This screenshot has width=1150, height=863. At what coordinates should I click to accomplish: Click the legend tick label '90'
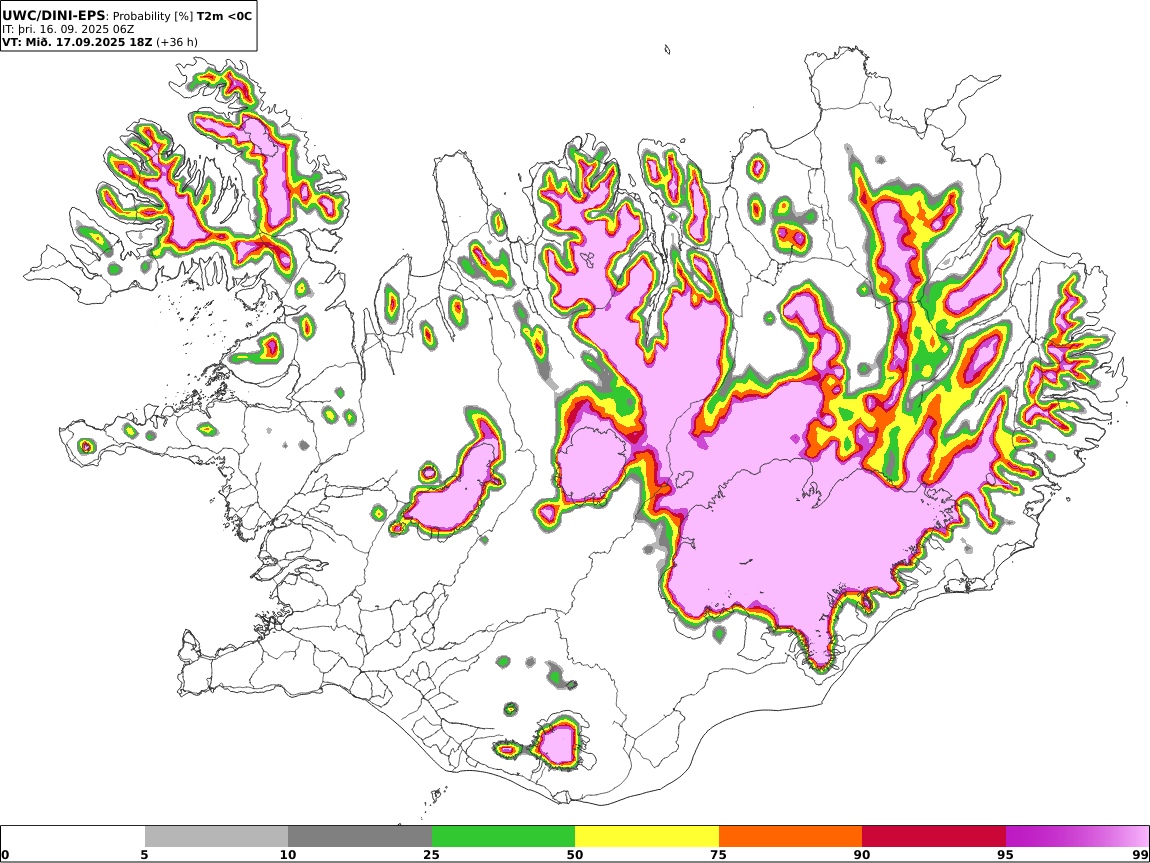pyautogui.click(x=862, y=855)
